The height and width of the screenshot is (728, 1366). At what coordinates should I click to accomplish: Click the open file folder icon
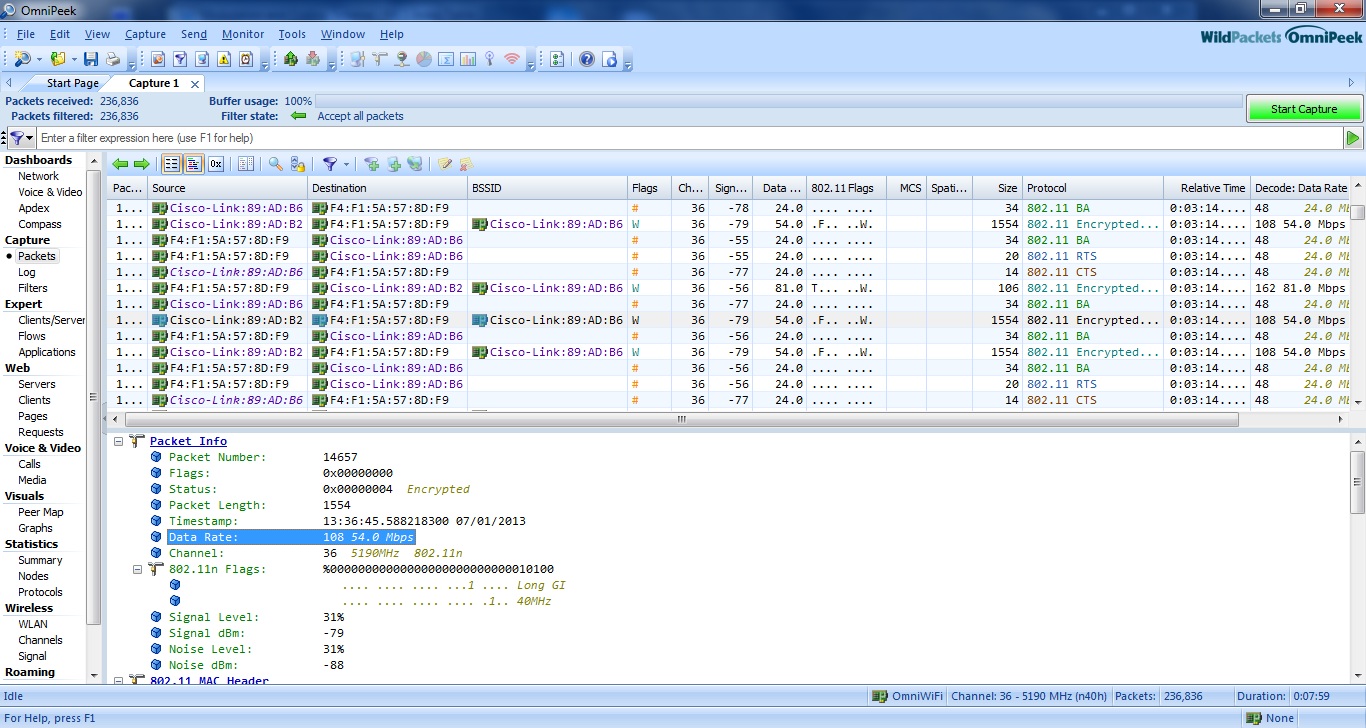pos(58,59)
